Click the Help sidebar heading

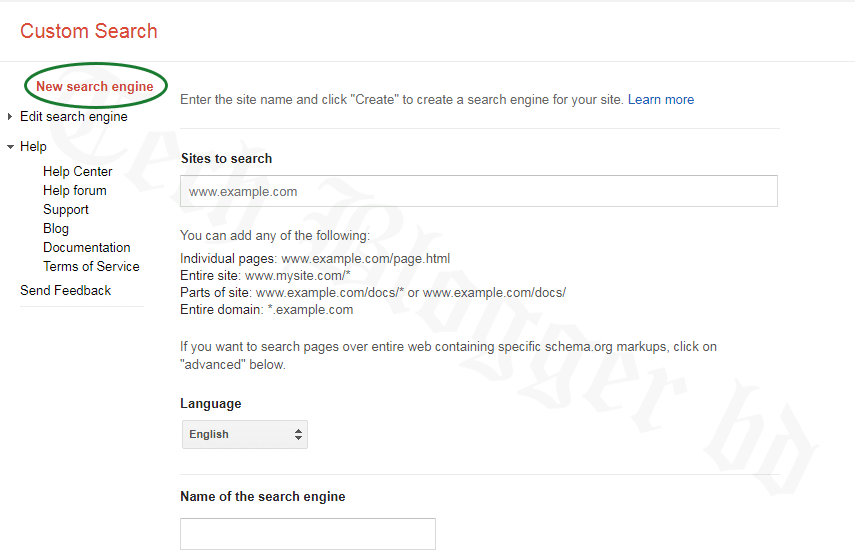click(33, 147)
